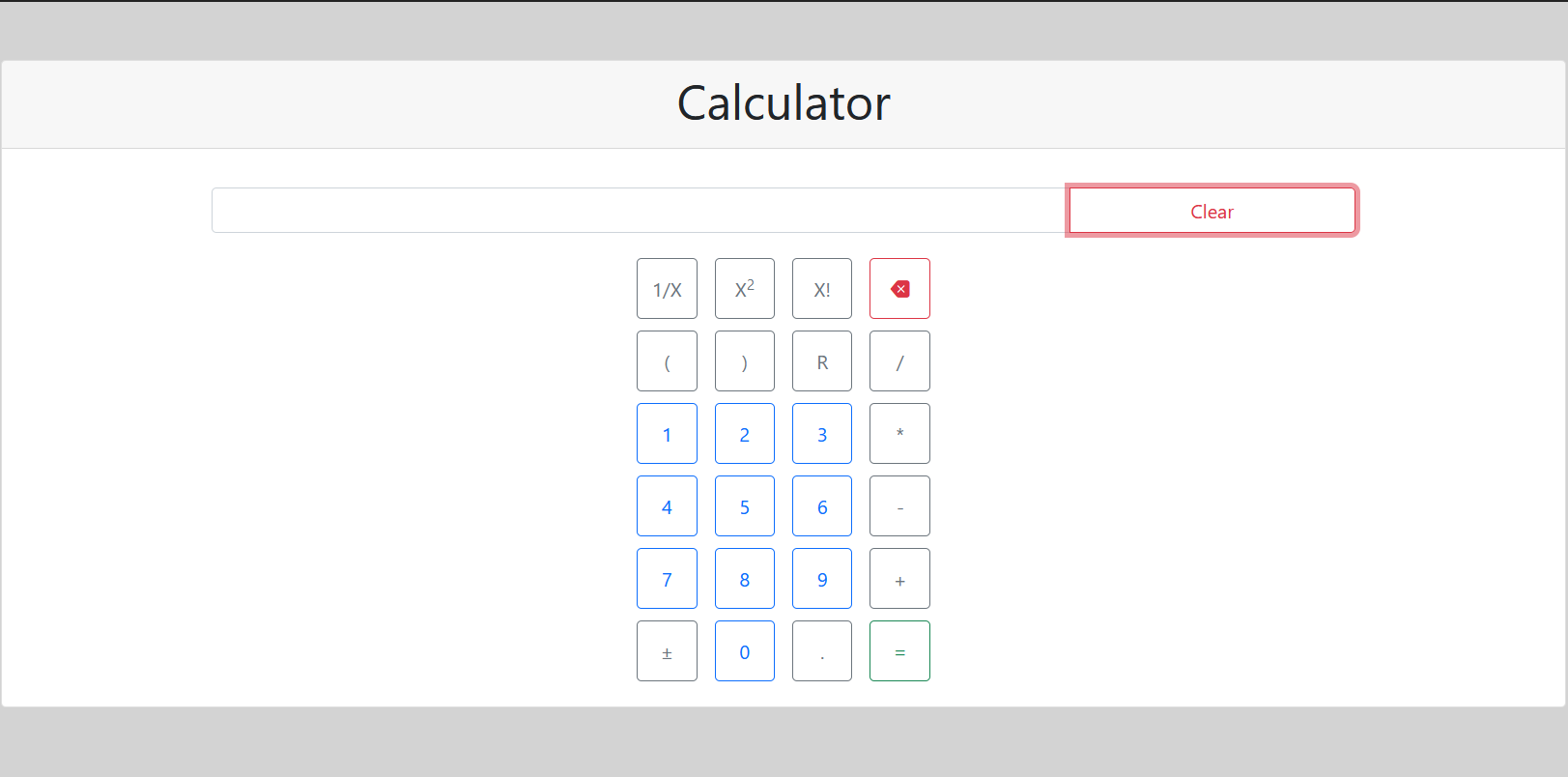Select the 1/X reciprocal function
The width and height of the screenshot is (1568, 777).
pyautogui.click(x=667, y=288)
